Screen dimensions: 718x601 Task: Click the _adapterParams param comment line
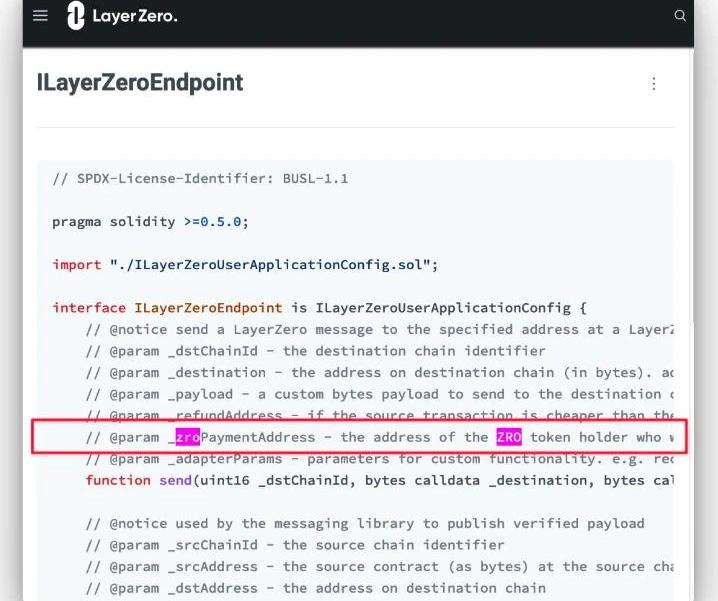380,459
